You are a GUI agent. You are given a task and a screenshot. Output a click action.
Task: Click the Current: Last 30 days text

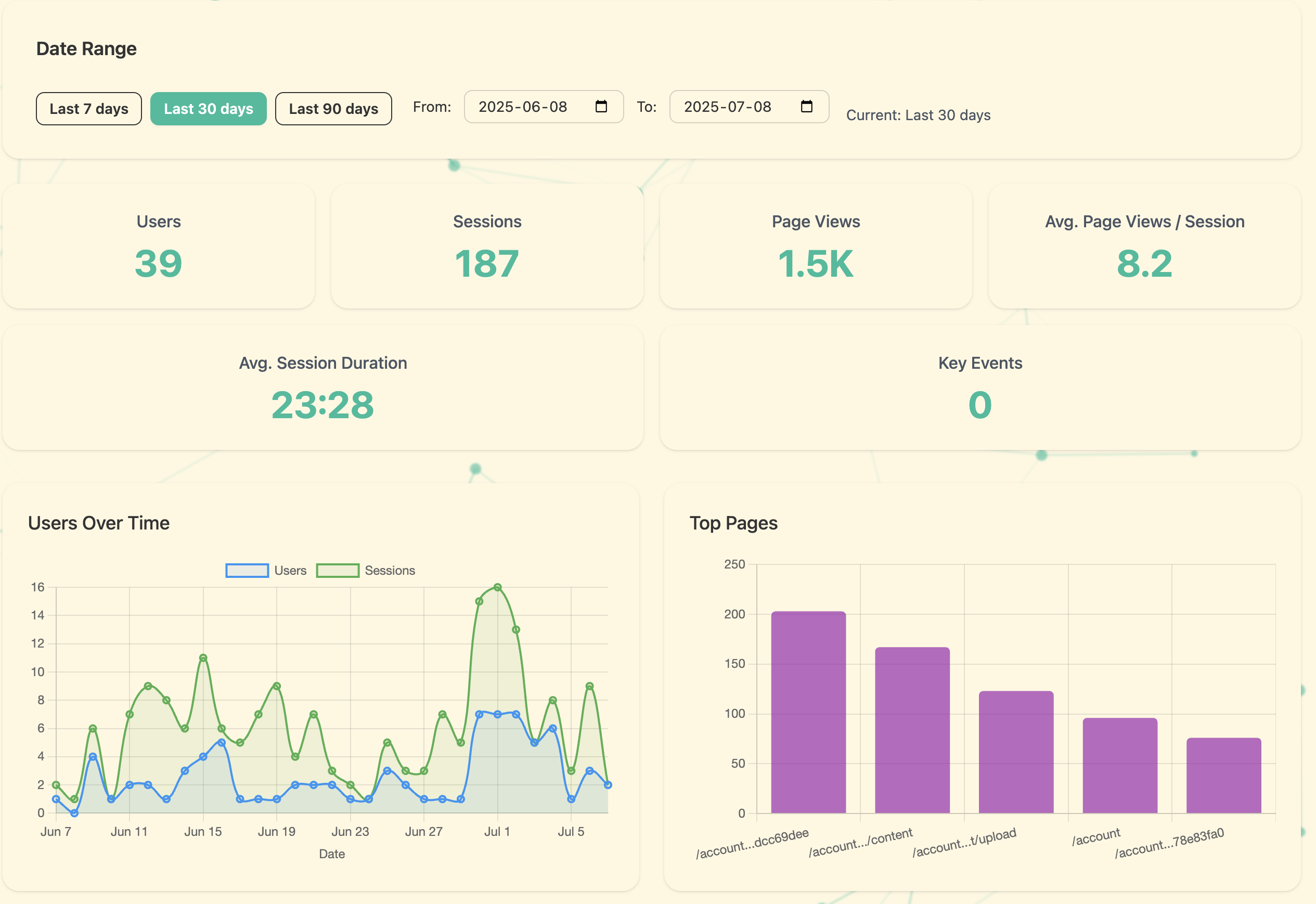[x=919, y=115]
